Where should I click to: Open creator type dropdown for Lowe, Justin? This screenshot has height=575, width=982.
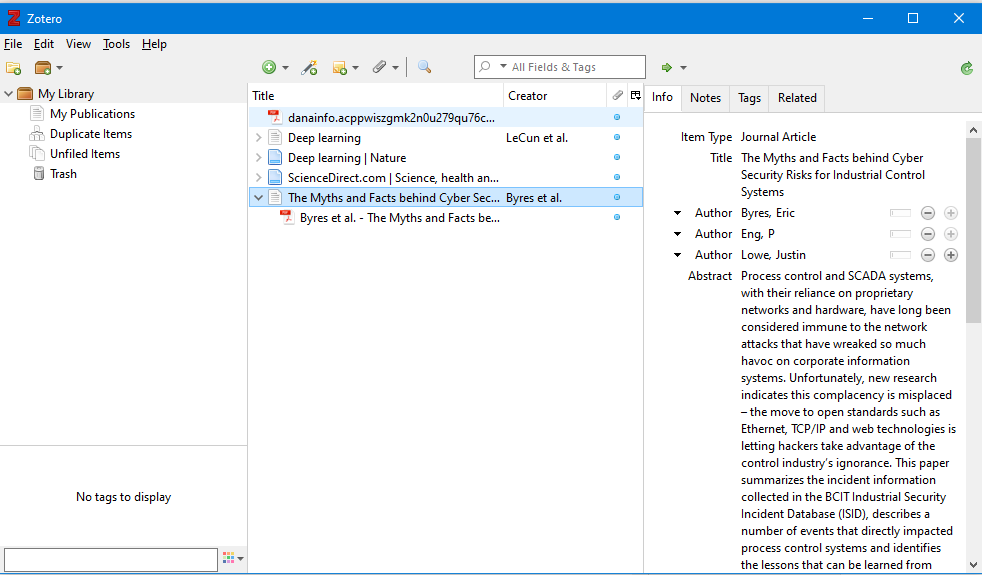point(677,256)
